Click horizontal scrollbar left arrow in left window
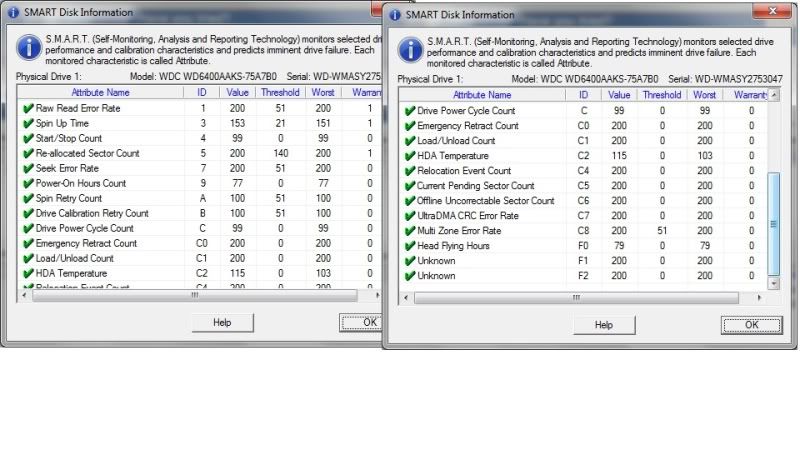800x450 pixels. tap(24, 295)
